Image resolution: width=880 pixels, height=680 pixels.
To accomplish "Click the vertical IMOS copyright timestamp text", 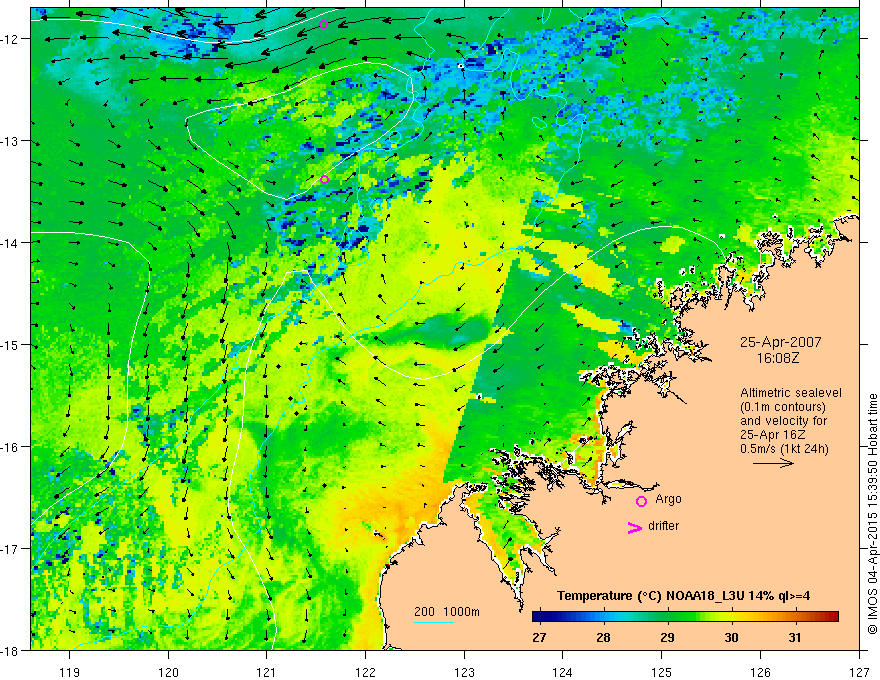I will tap(872, 515).
